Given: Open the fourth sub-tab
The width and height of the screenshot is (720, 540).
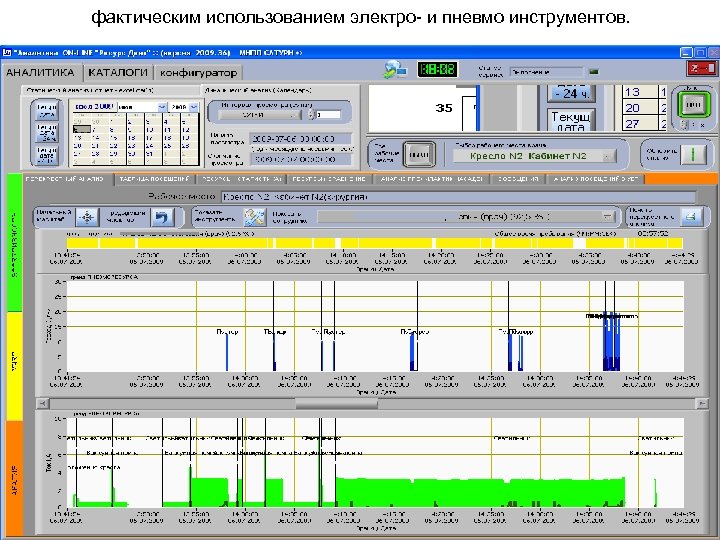Looking at the screenshot, I should [x=329, y=179].
